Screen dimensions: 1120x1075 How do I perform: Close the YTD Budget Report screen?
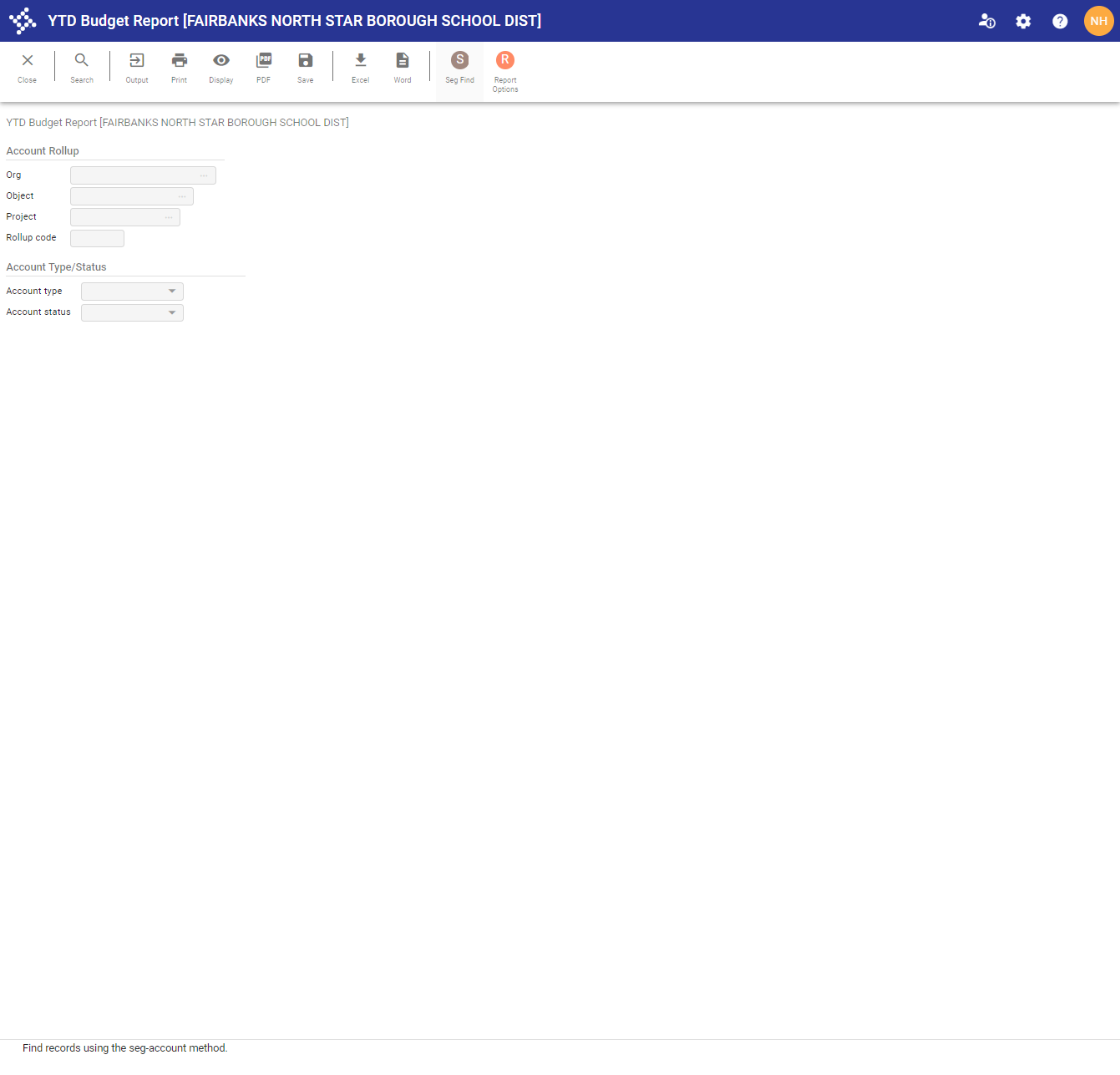pyautogui.click(x=28, y=68)
